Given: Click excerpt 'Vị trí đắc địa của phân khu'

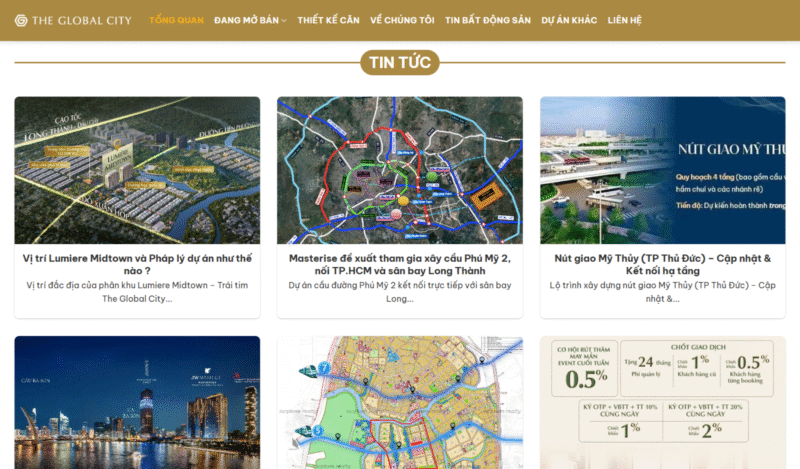Looking at the screenshot, I should click(x=137, y=291).
